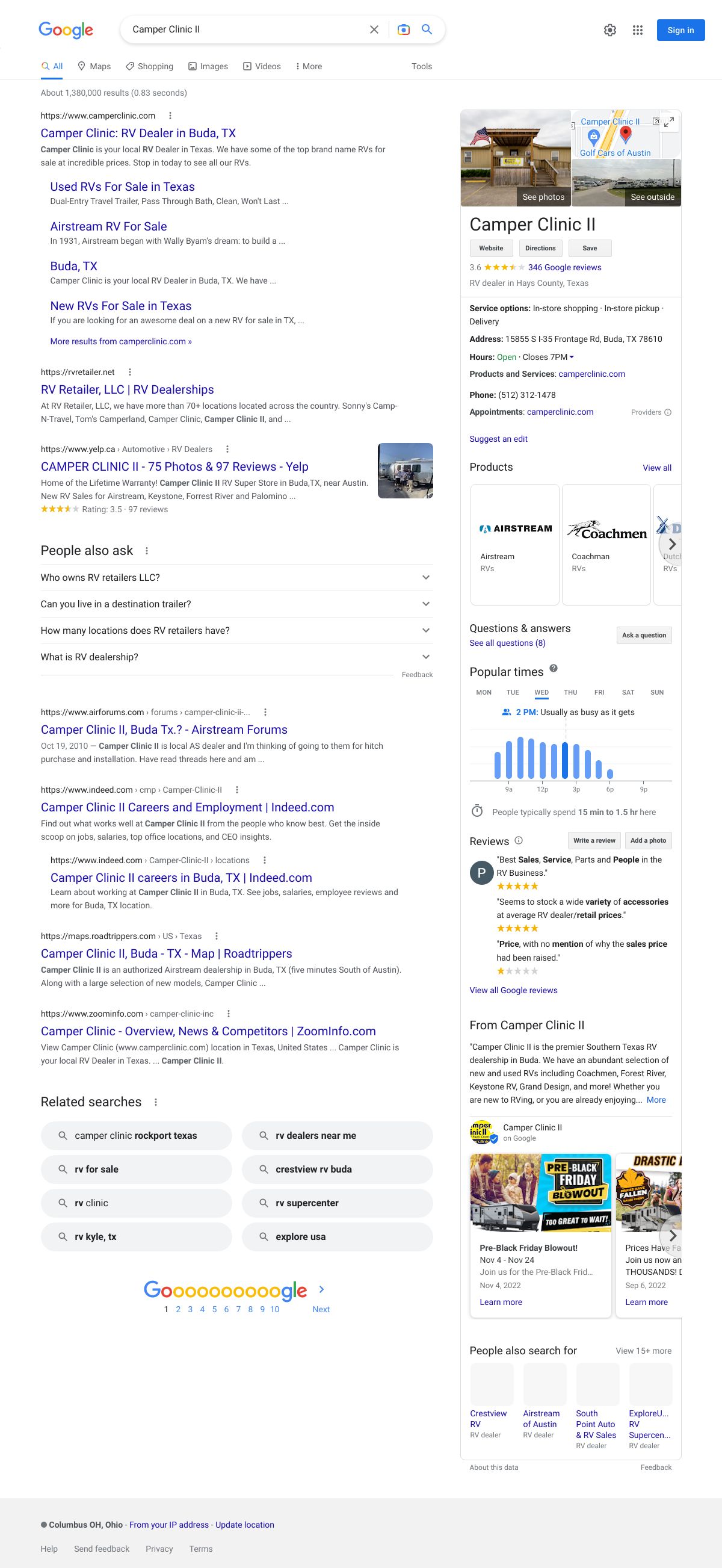Image resolution: width=722 pixels, height=1568 pixels.
Task: Open the settings gear icon
Action: (x=609, y=31)
